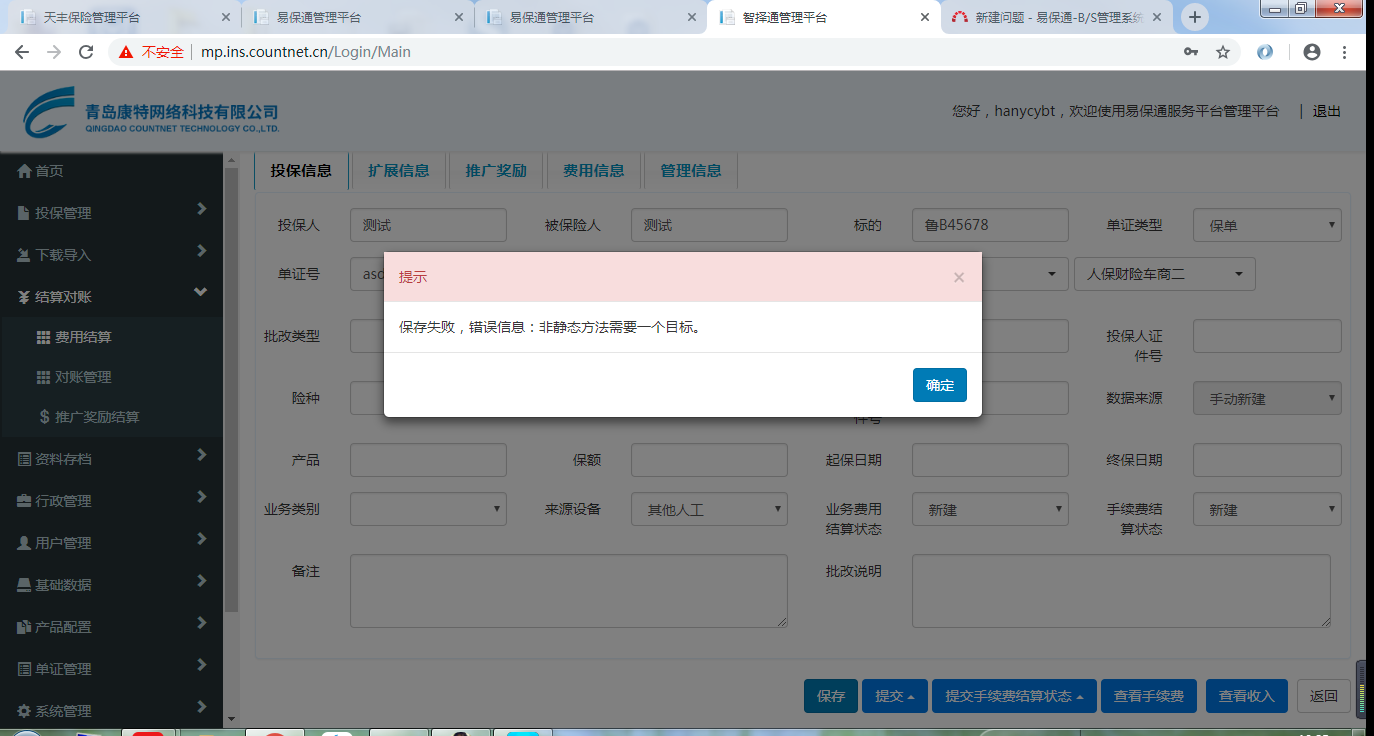Switch to the 扩展信息 tab
The height and width of the screenshot is (736, 1374).
click(x=398, y=170)
